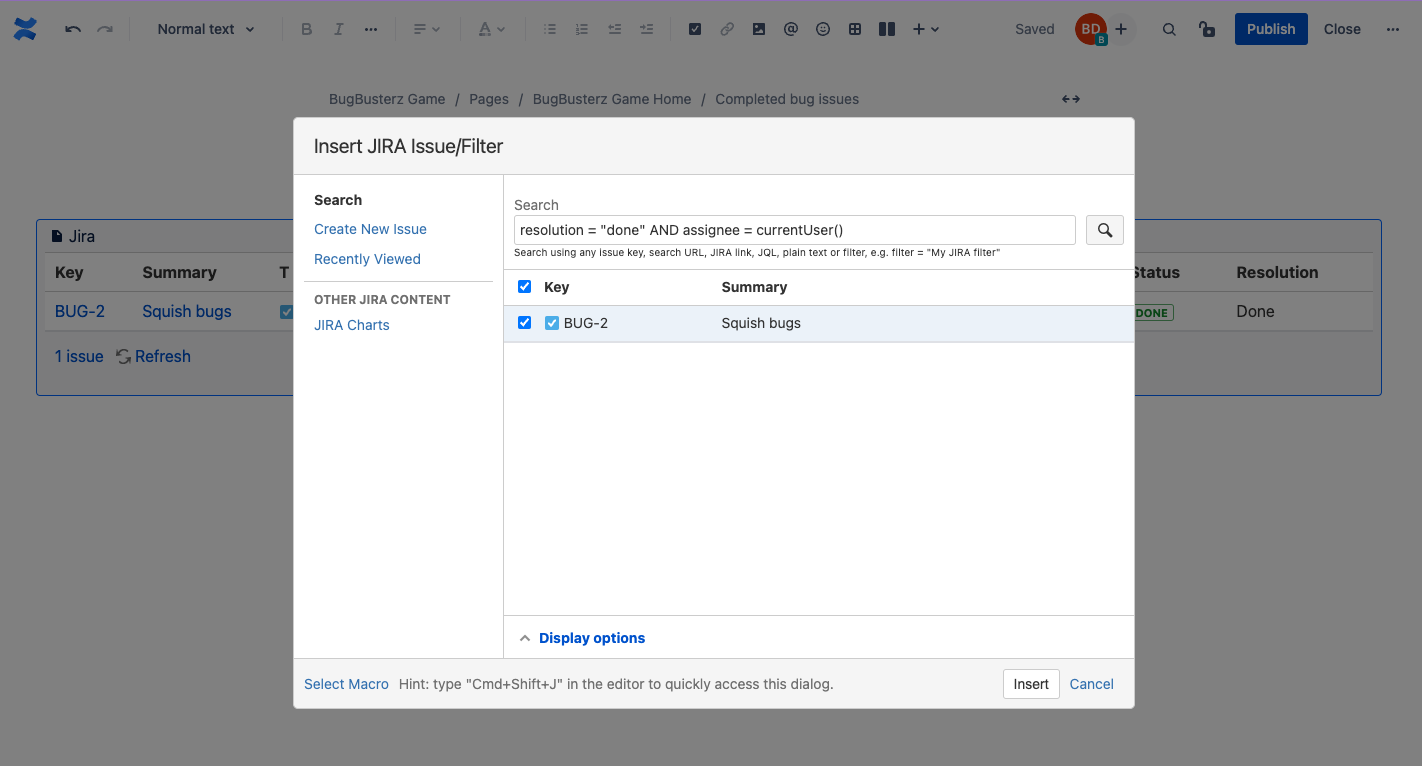Click the BD user avatar
Image resolution: width=1422 pixels, height=766 pixels.
[1090, 29]
